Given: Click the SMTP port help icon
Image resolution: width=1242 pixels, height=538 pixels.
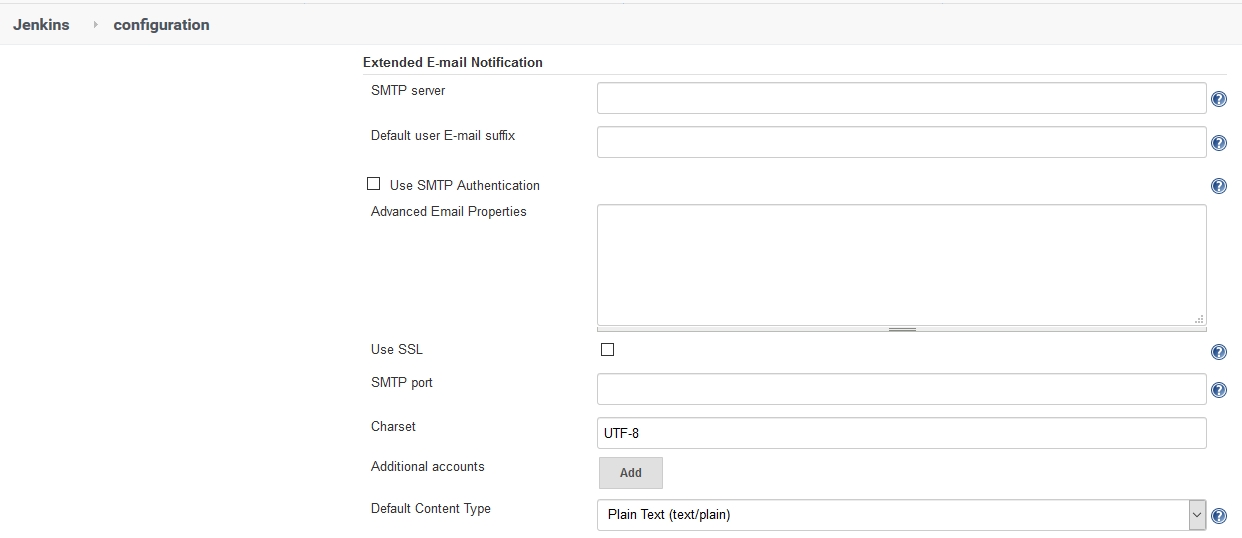Looking at the screenshot, I should (x=1218, y=390).
